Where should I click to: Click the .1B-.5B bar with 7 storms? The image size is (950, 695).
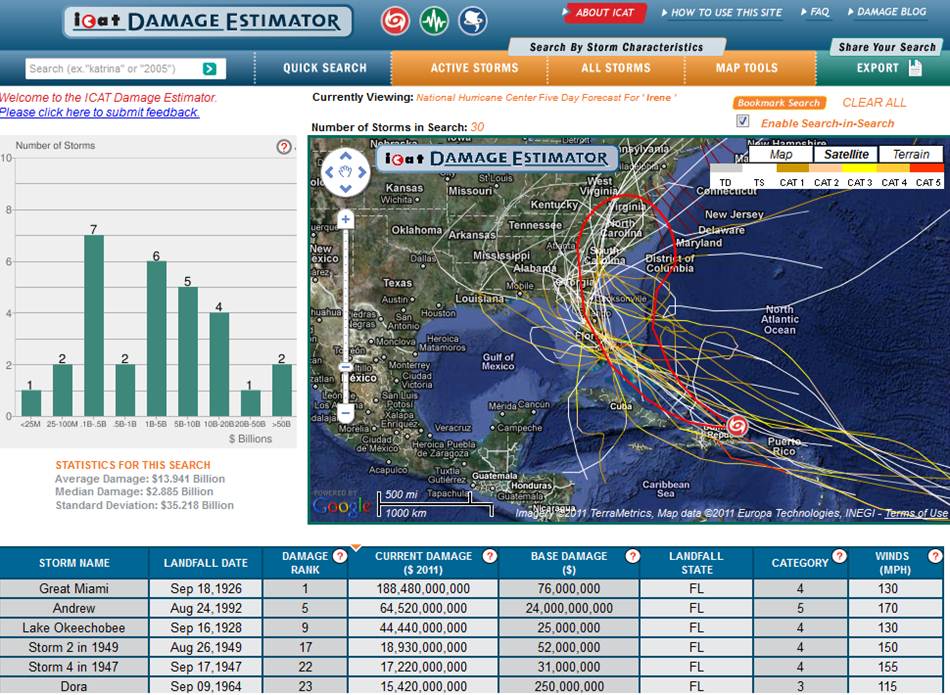coord(94,325)
